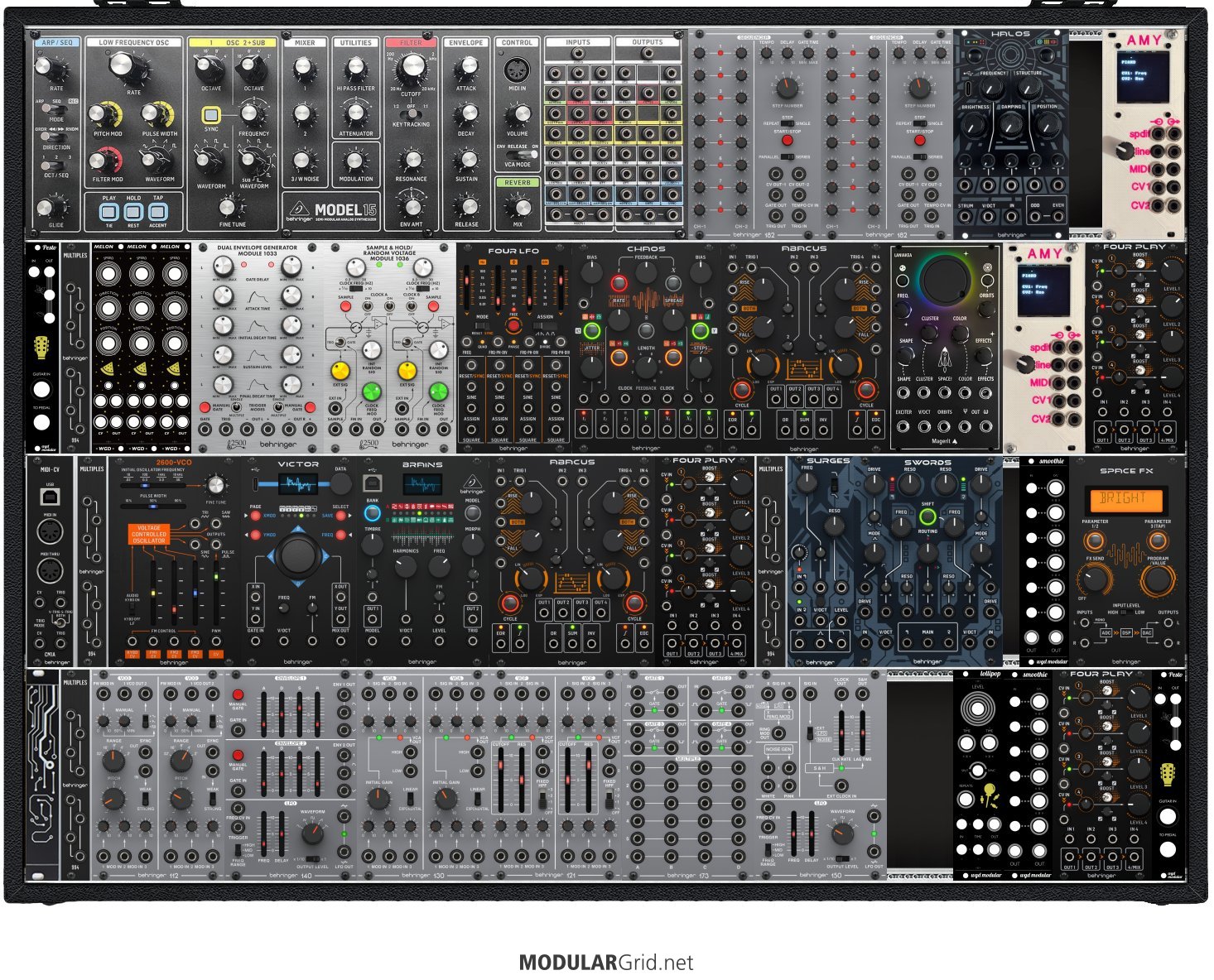Click the Behringer triangle logo on Brains
The width and height of the screenshot is (1214, 980).
pos(472,483)
